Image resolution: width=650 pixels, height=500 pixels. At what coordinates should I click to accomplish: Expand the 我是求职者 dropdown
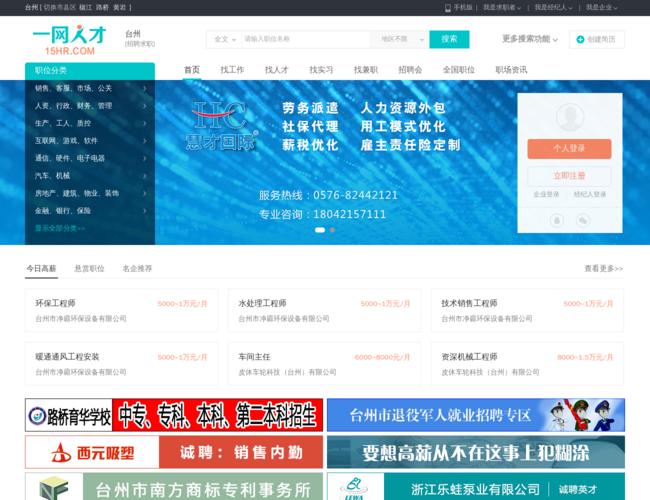[502, 7]
